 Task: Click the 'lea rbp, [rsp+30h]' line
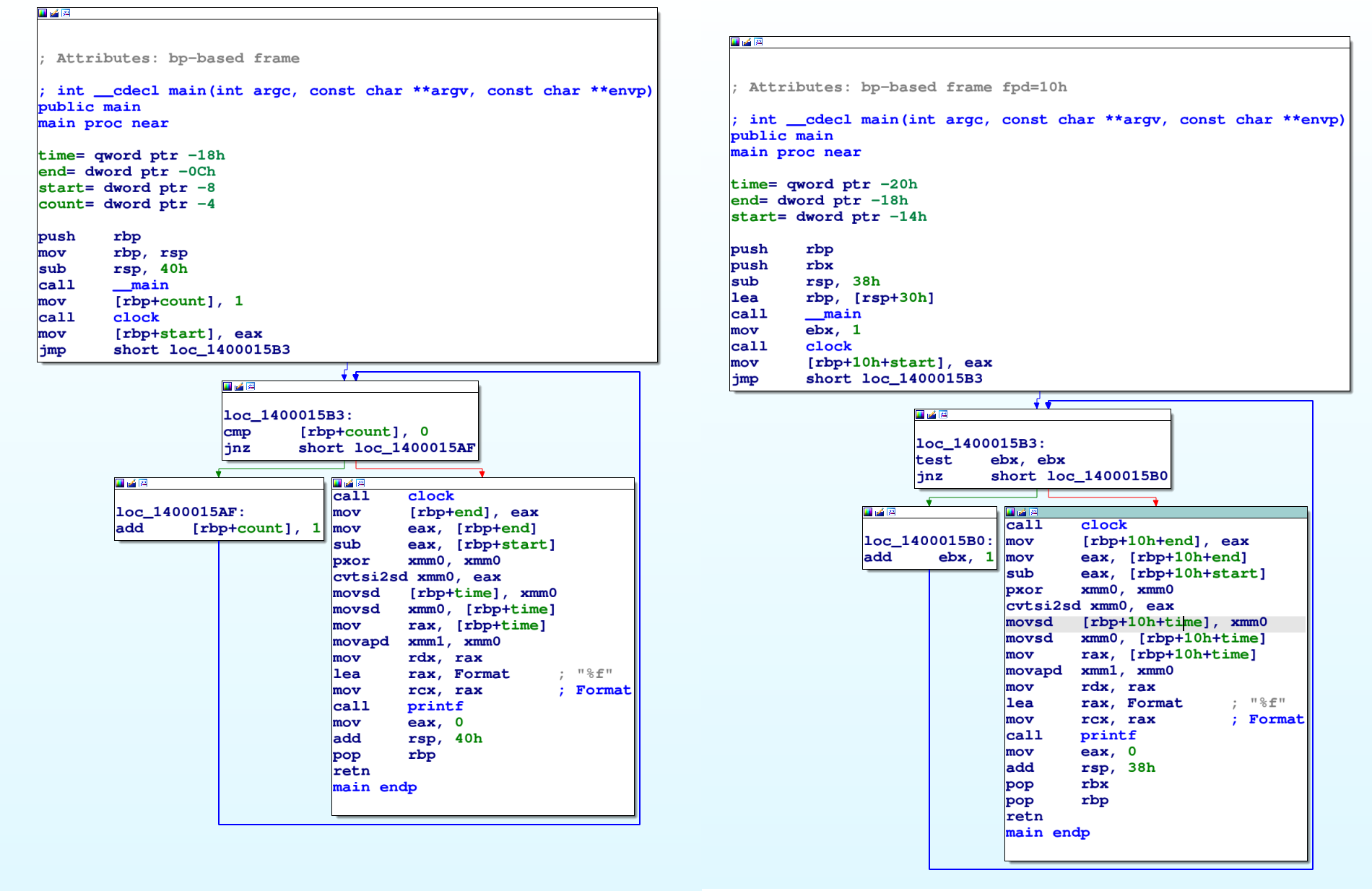click(x=833, y=297)
